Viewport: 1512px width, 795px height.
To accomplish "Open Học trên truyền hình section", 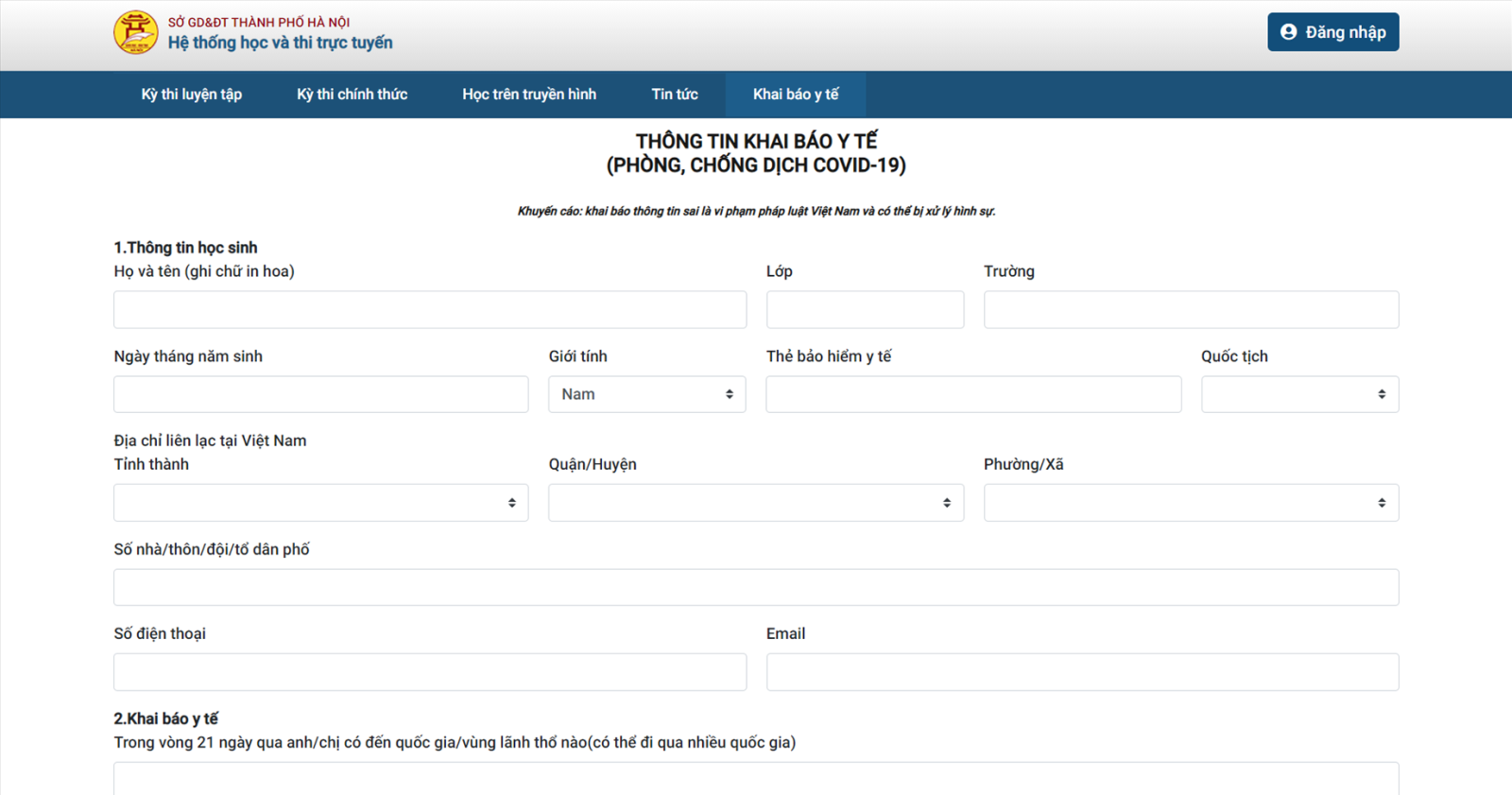I will click(x=529, y=95).
